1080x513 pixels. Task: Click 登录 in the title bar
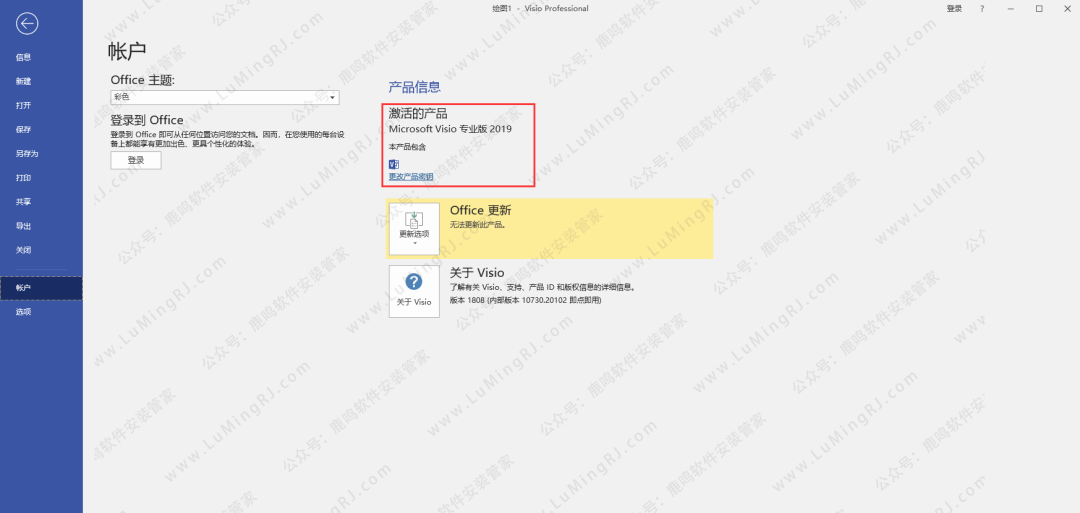click(x=954, y=8)
